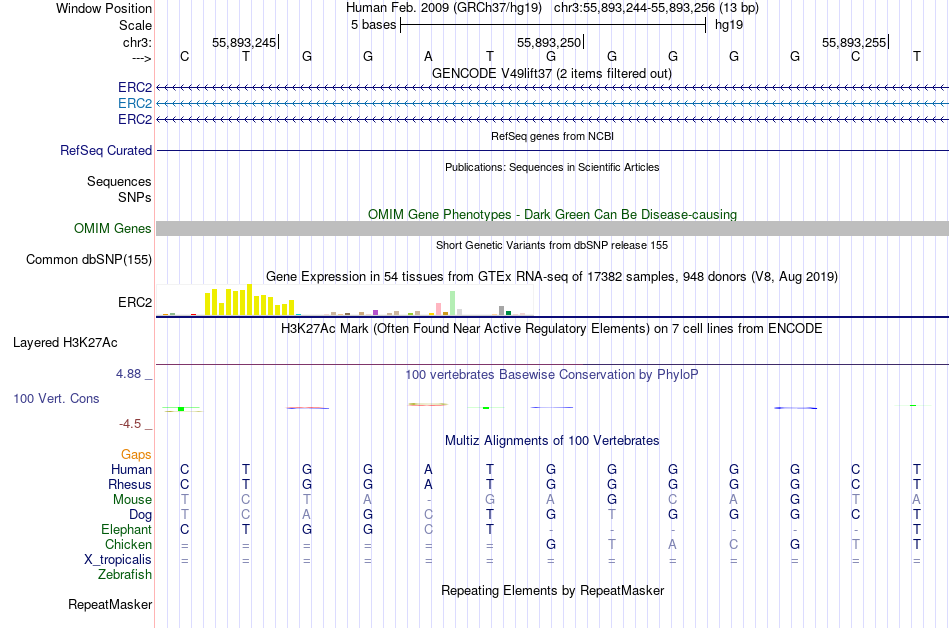Click the Human row's A base
Screen dimensions: 950x628
(428, 470)
